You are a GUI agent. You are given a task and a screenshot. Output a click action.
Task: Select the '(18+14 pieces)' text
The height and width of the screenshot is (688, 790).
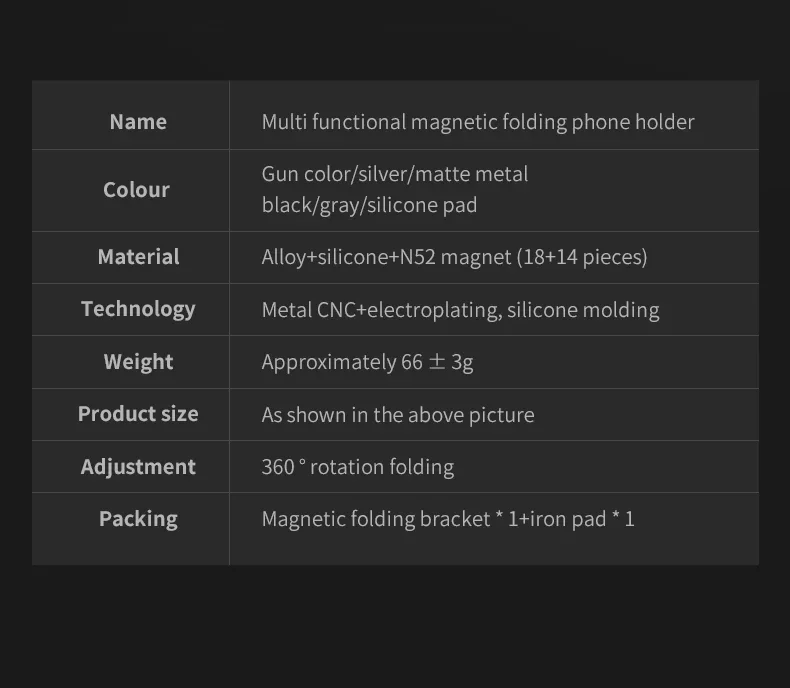click(581, 257)
